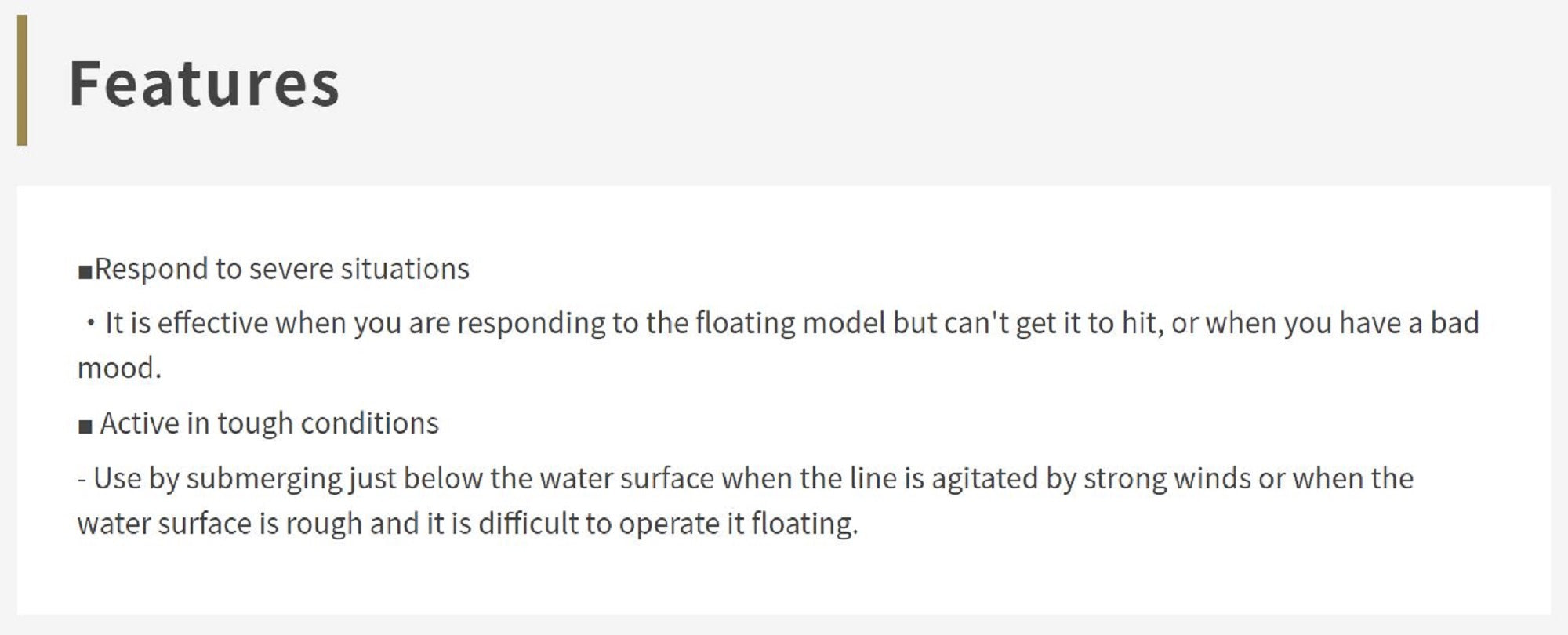Click the dot bullet before 'It is effective'
The height and width of the screenshot is (635, 1568).
[90, 323]
